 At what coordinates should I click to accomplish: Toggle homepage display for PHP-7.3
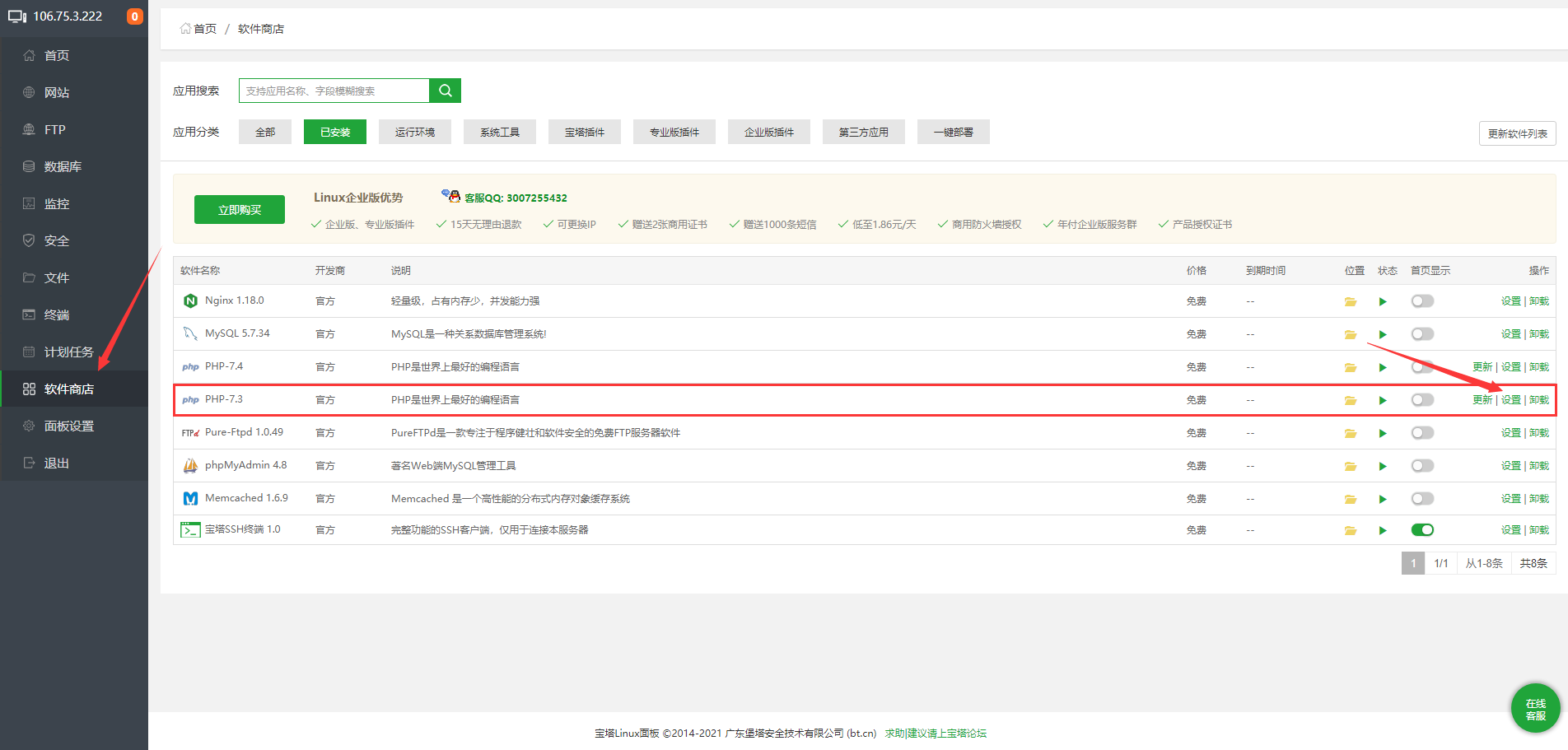pyautogui.click(x=1422, y=400)
